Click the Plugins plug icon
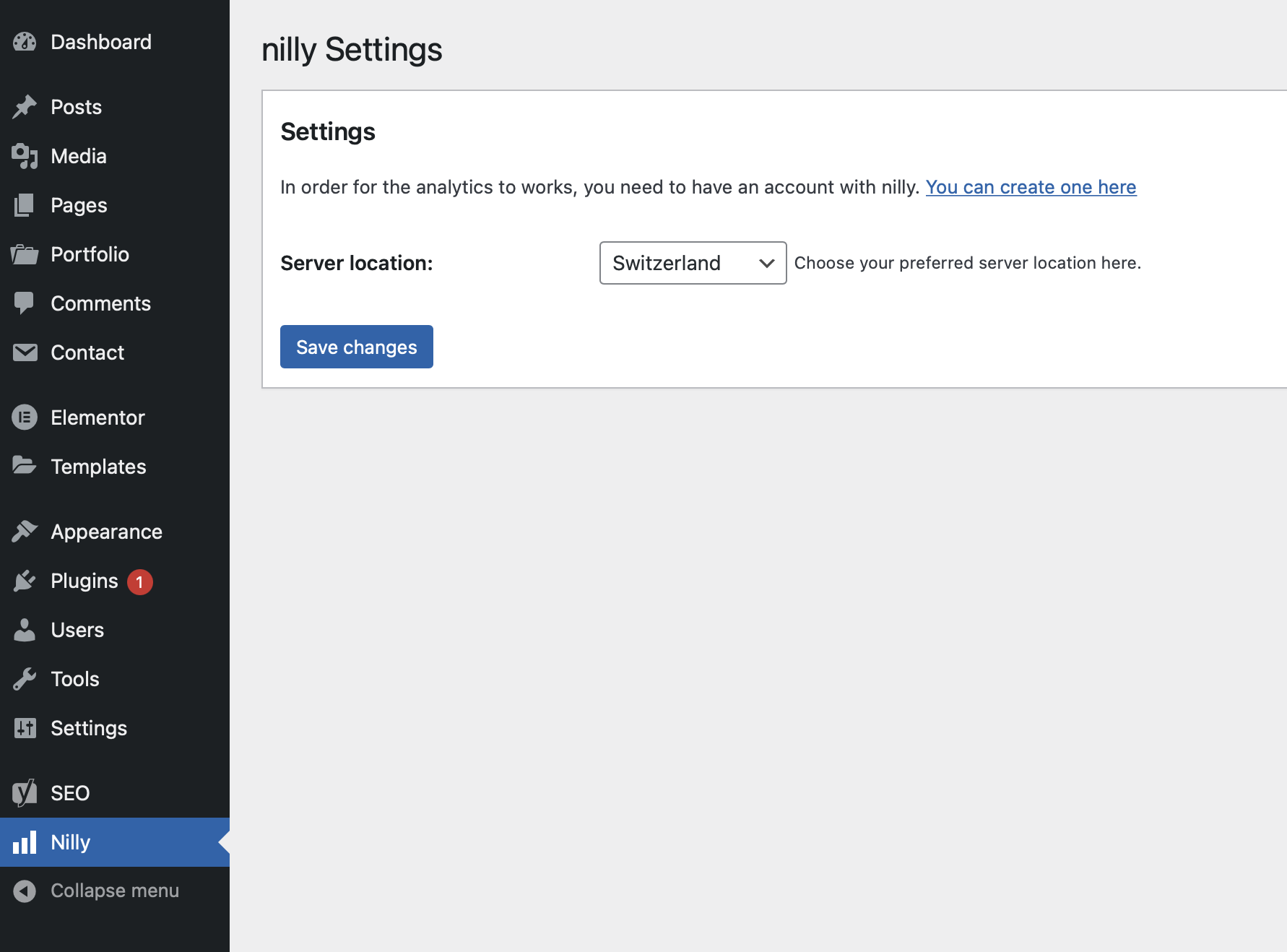1287x952 pixels. coord(25,581)
